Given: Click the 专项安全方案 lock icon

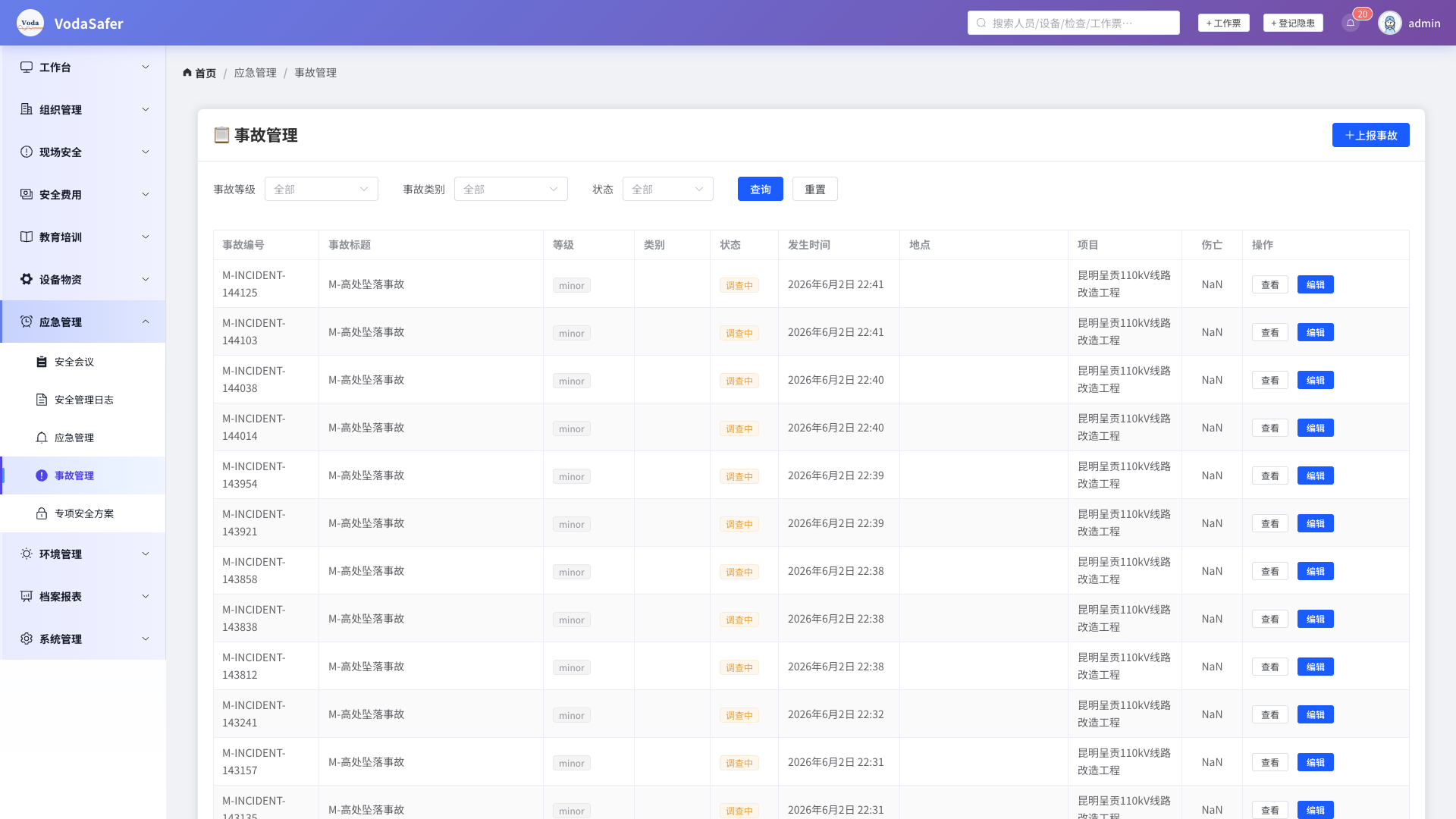Looking at the screenshot, I should click(x=42, y=514).
